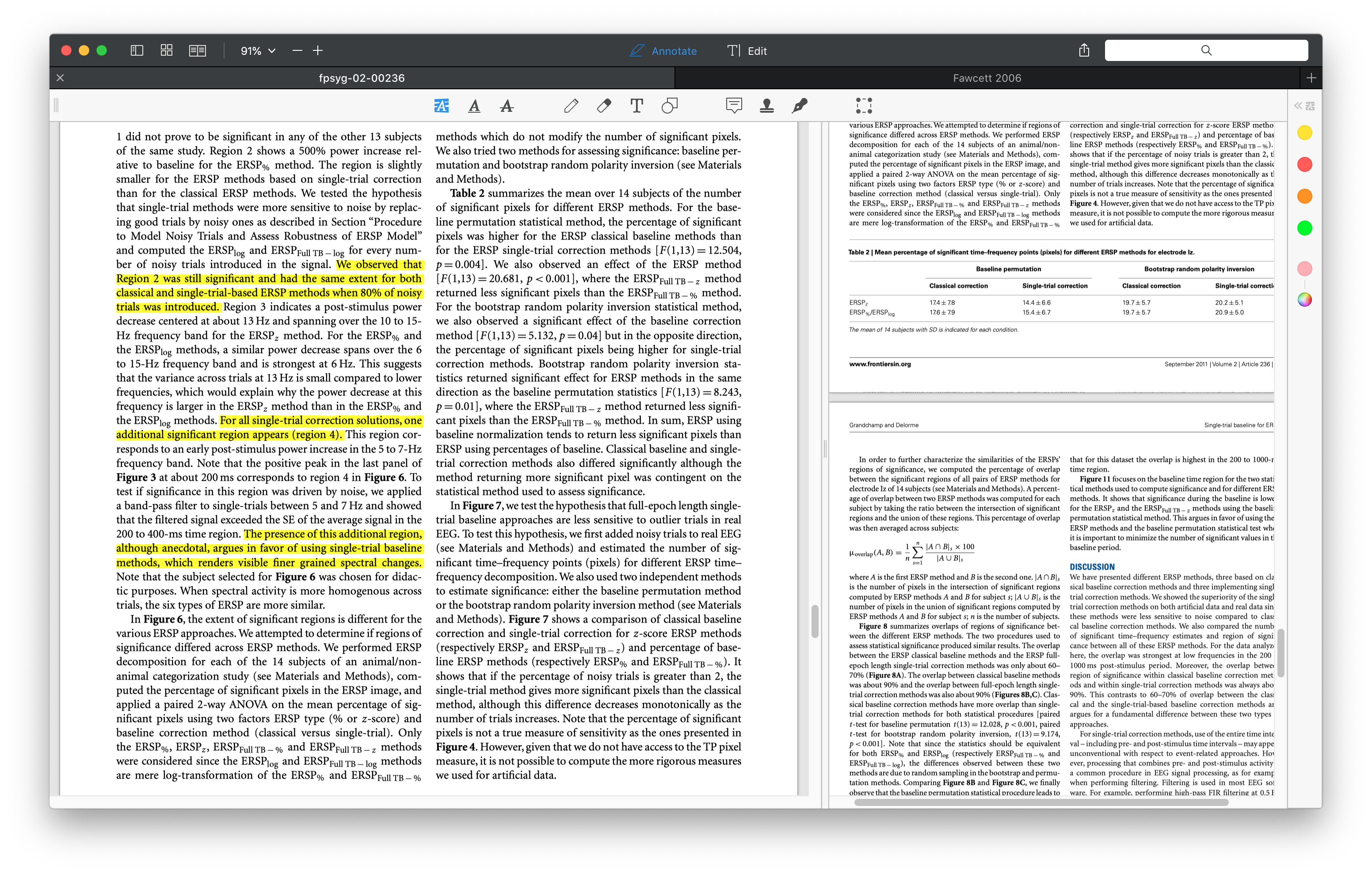Activate Annotate mode
The height and width of the screenshot is (874, 1372).
tap(663, 51)
